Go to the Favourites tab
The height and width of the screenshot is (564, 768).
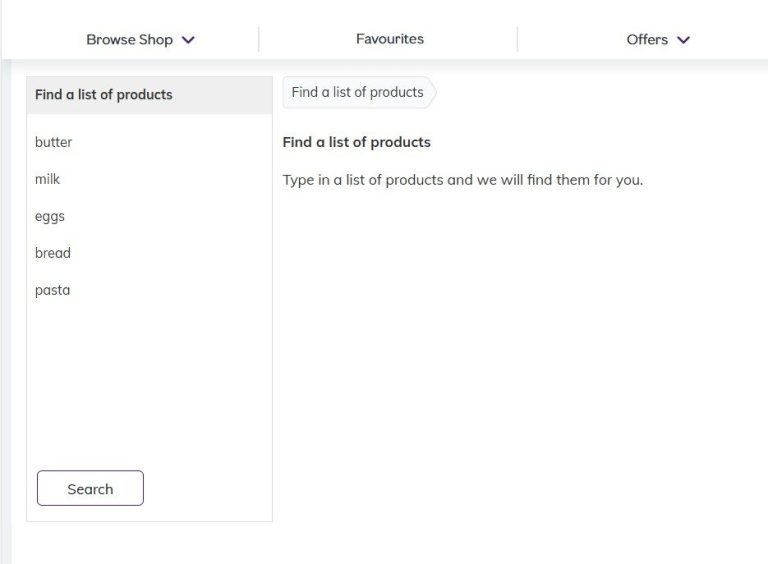(389, 39)
